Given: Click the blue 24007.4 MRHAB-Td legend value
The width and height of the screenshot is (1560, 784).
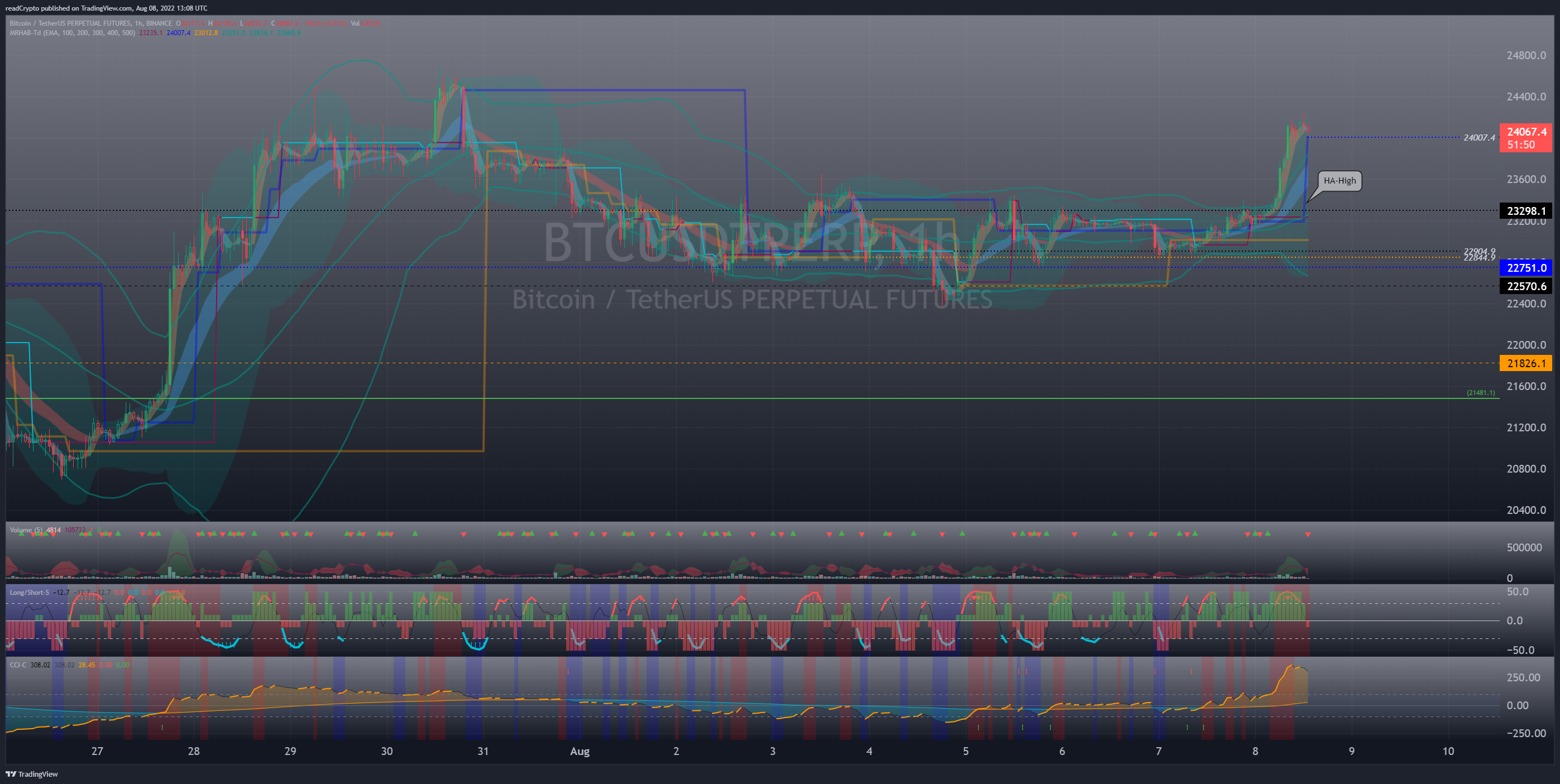Looking at the screenshot, I should point(179,33).
